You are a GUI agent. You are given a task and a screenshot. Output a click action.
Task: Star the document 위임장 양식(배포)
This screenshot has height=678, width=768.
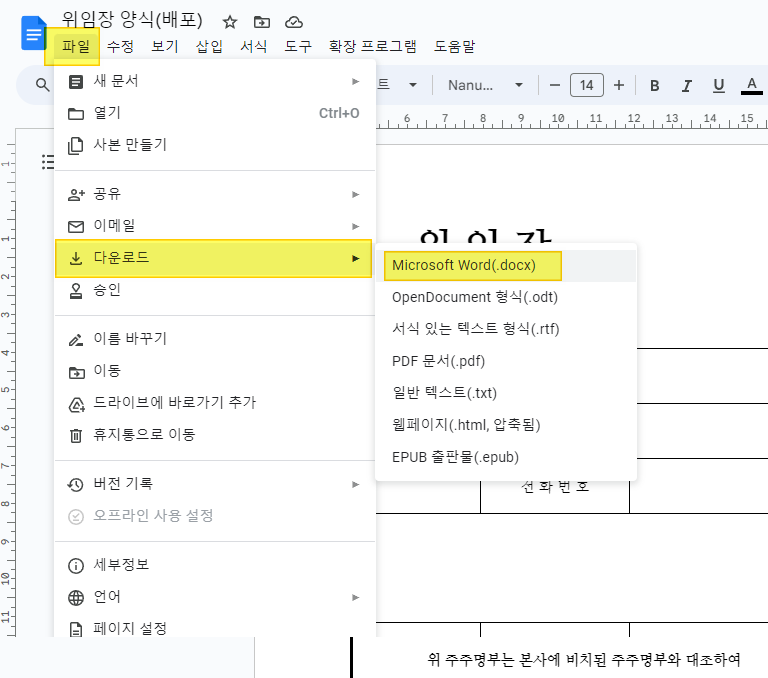point(230,22)
